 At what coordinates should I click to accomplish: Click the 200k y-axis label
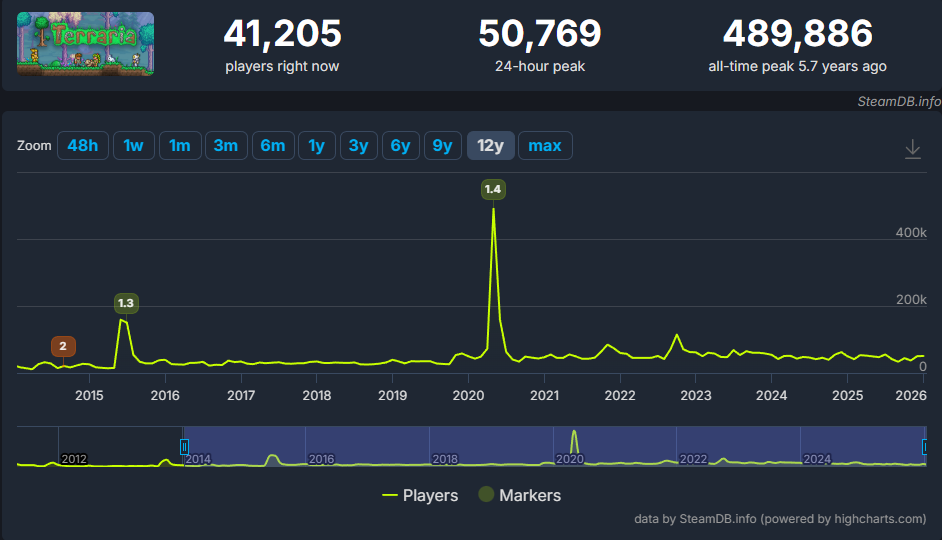pos(911,299)
